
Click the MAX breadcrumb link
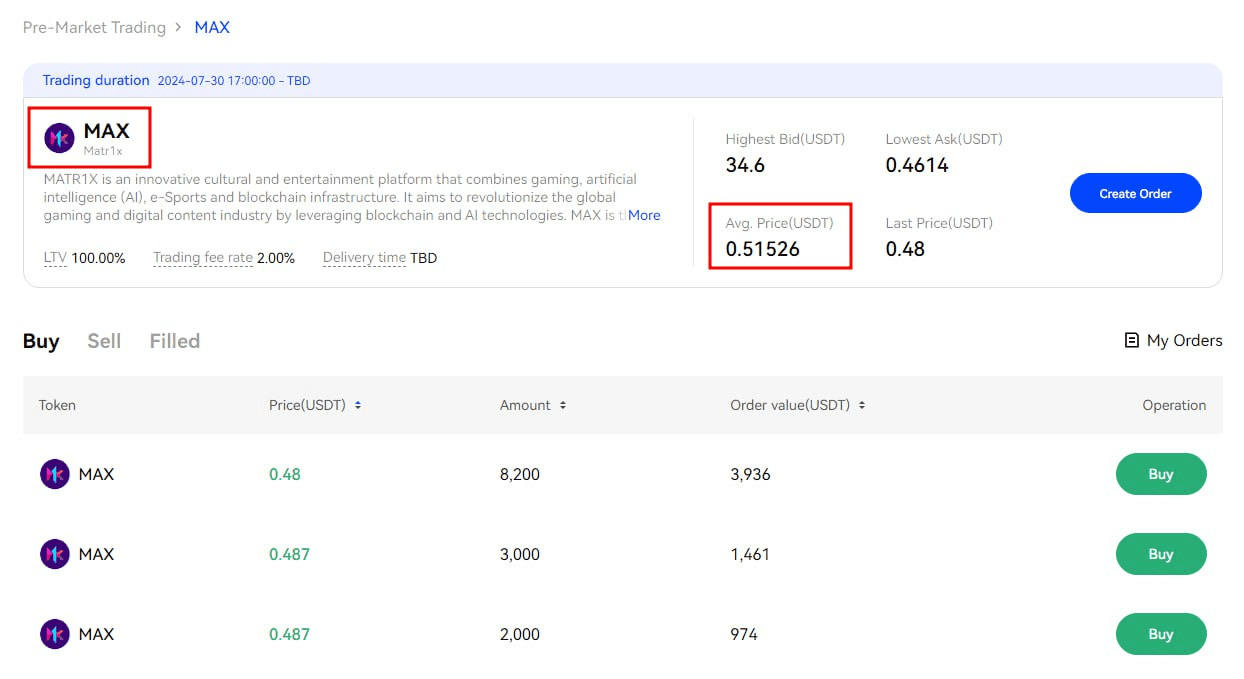pos(212,27)
